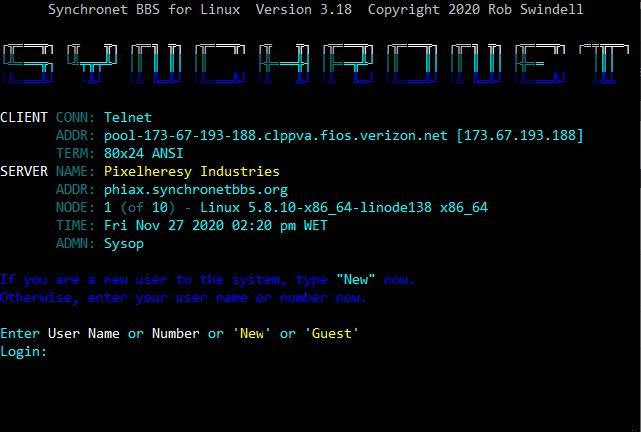Click the quoted "New" in the blue instructions

click(x=356, y=280)
